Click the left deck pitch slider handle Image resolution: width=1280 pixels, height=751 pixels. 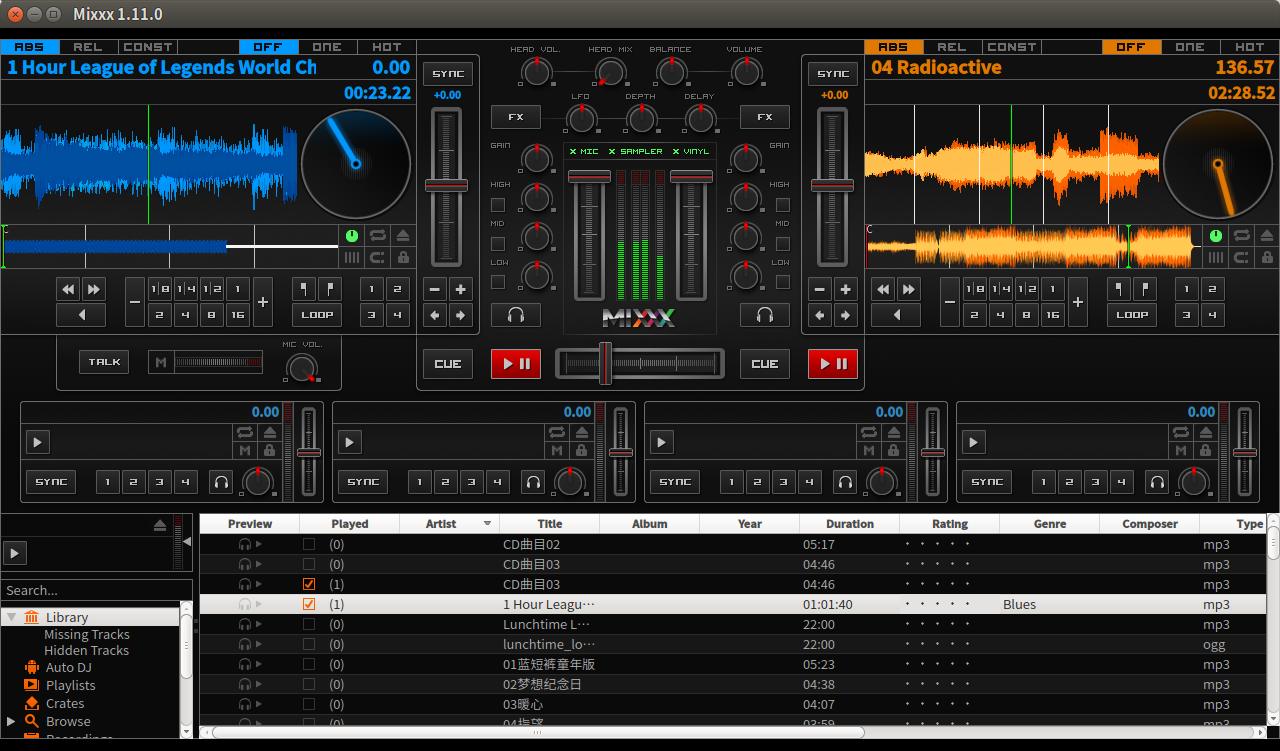[x=447, y=185]
